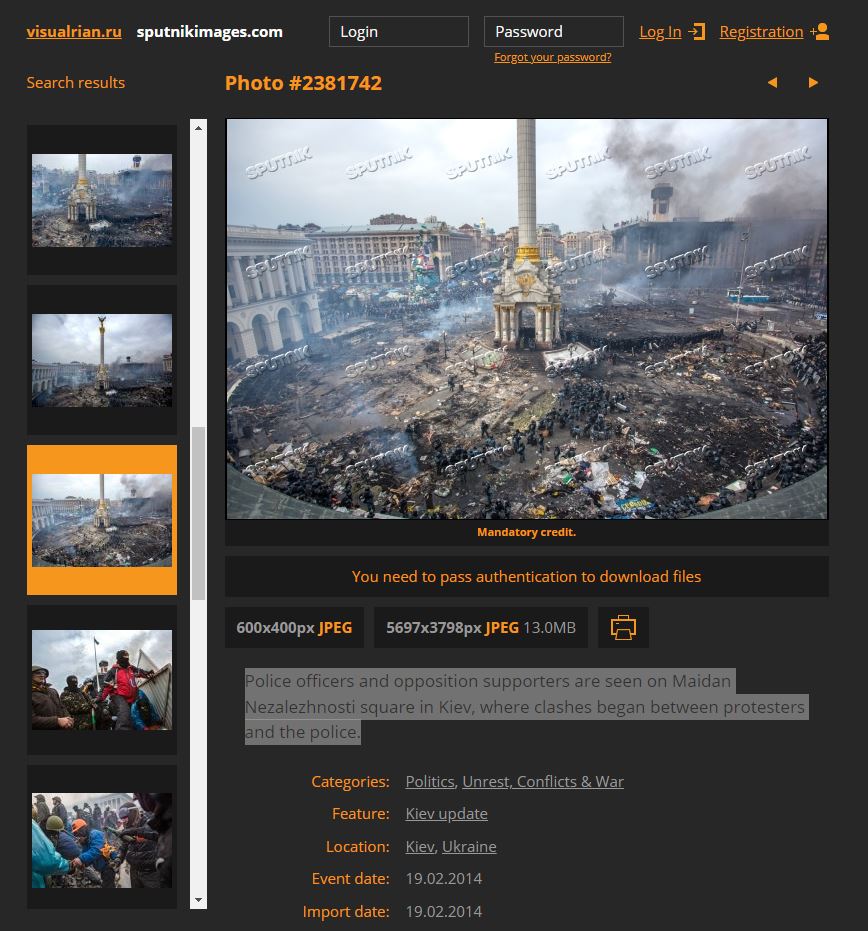Click the print icon button

[x=623, y=628]
